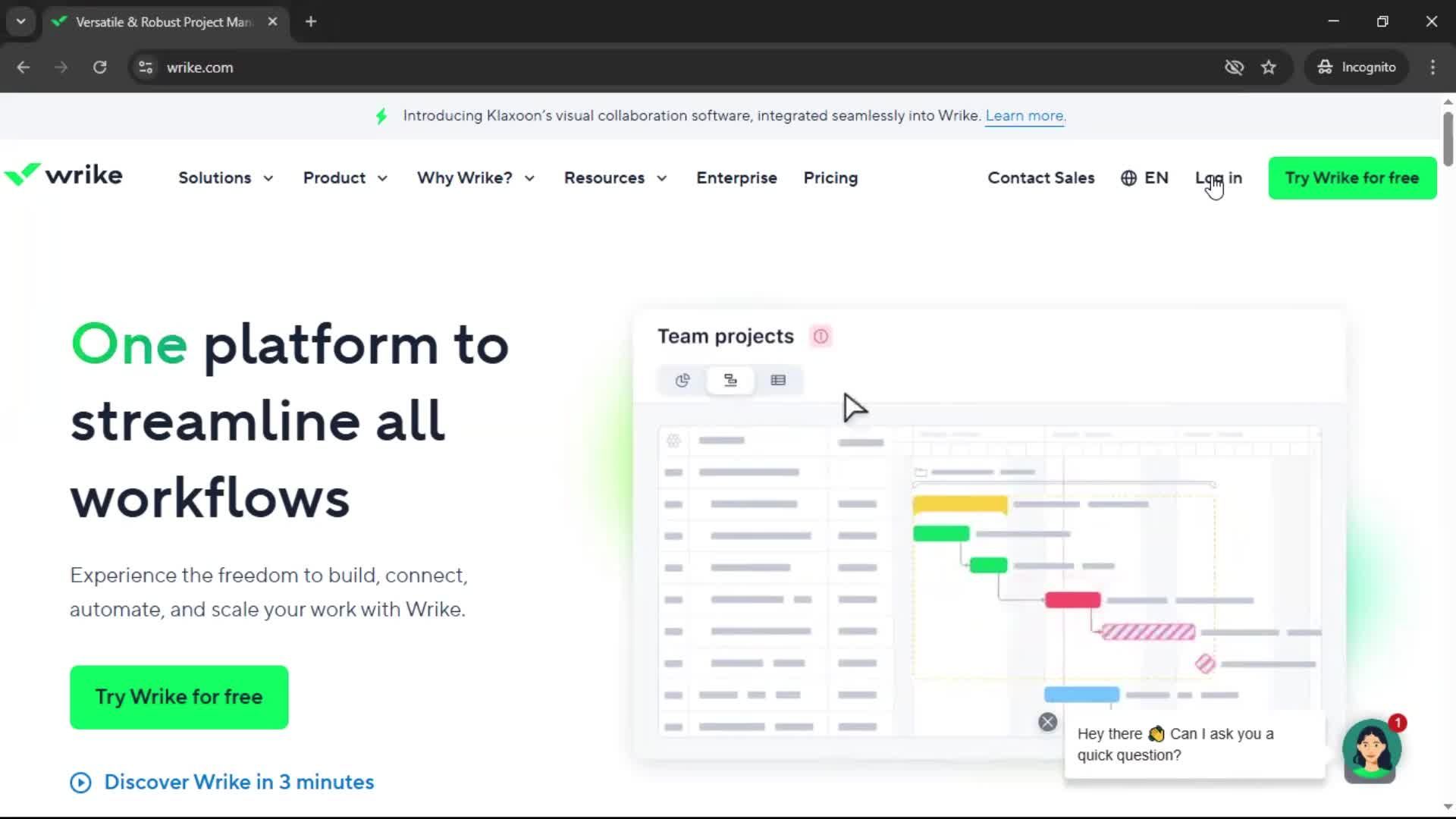Click the header Try Wrike for free button
This screenshot has height=819, width=1456.
(x=1352, y=178)
